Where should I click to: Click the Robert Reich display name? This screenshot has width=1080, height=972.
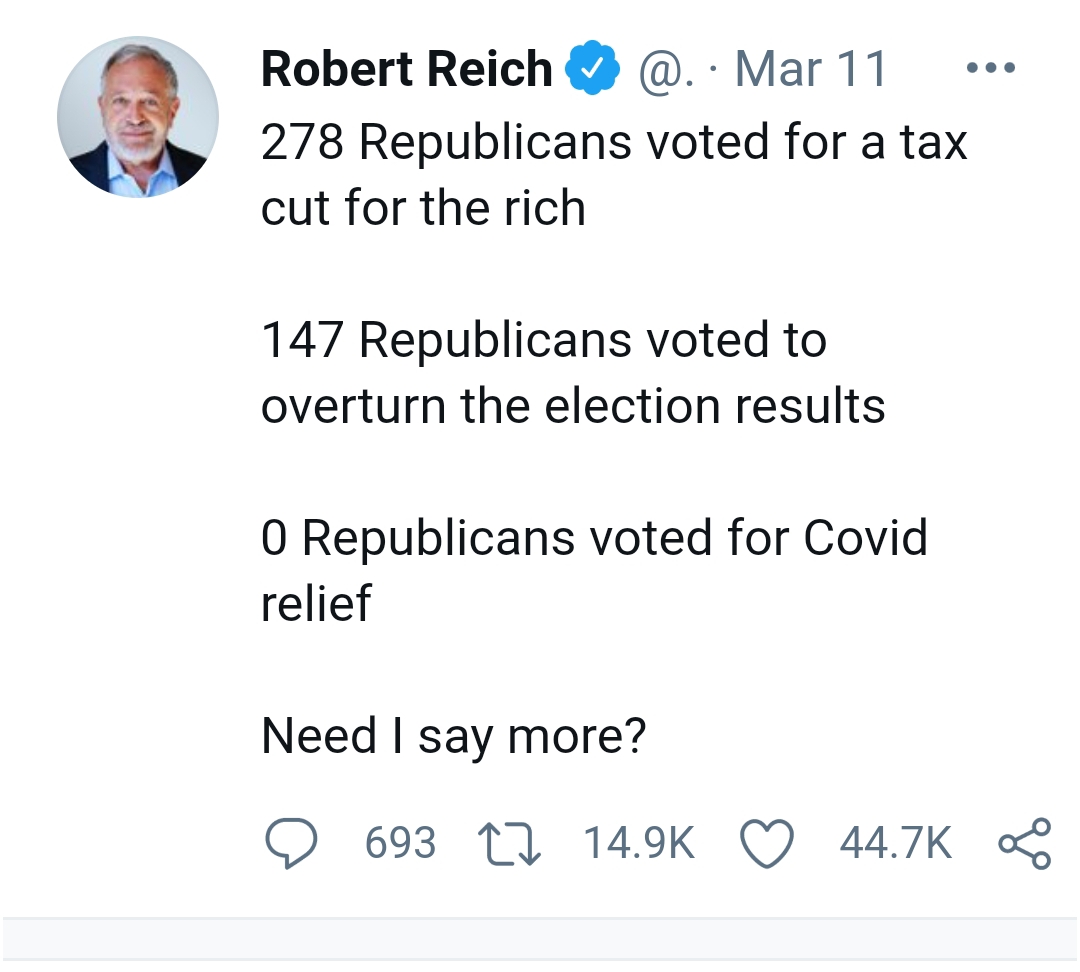[x=406, y=70]
